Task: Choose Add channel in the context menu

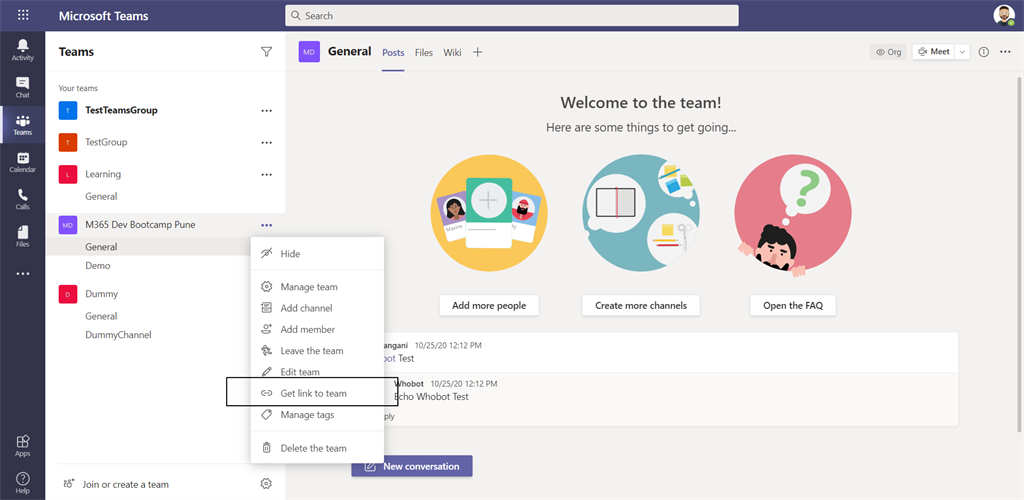Action: click(x=317, y=308)
